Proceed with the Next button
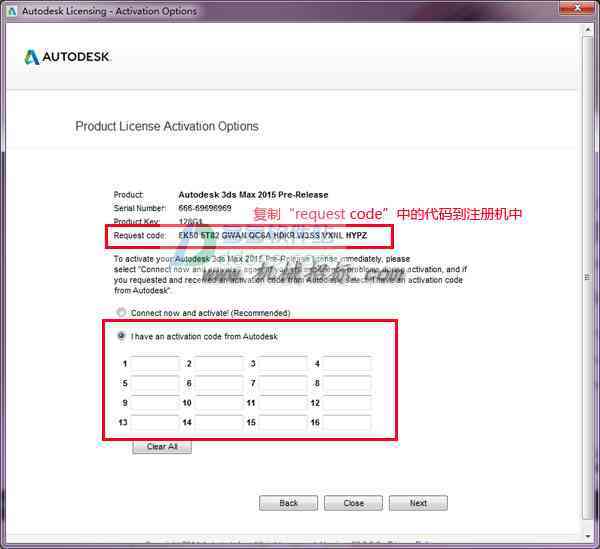This screenshot has height=549, width=600. point(418,503)
